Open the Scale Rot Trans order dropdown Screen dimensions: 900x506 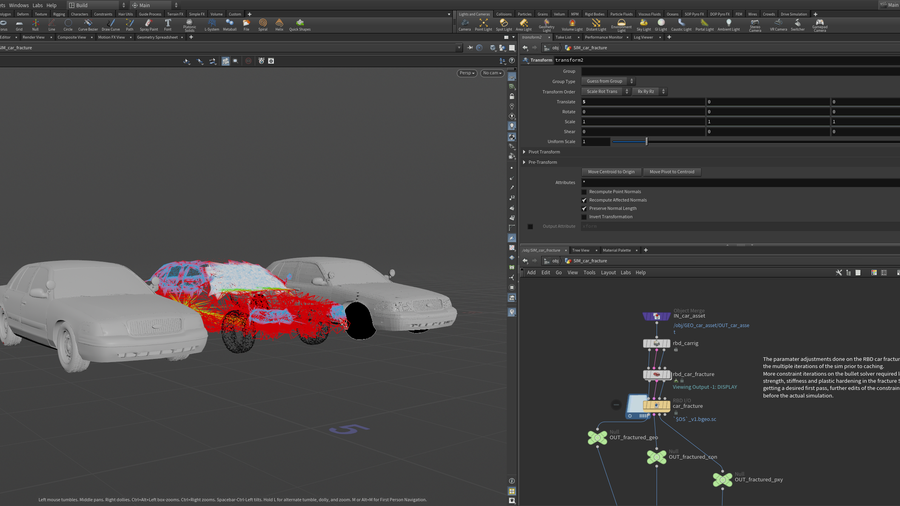pos(605,92)
